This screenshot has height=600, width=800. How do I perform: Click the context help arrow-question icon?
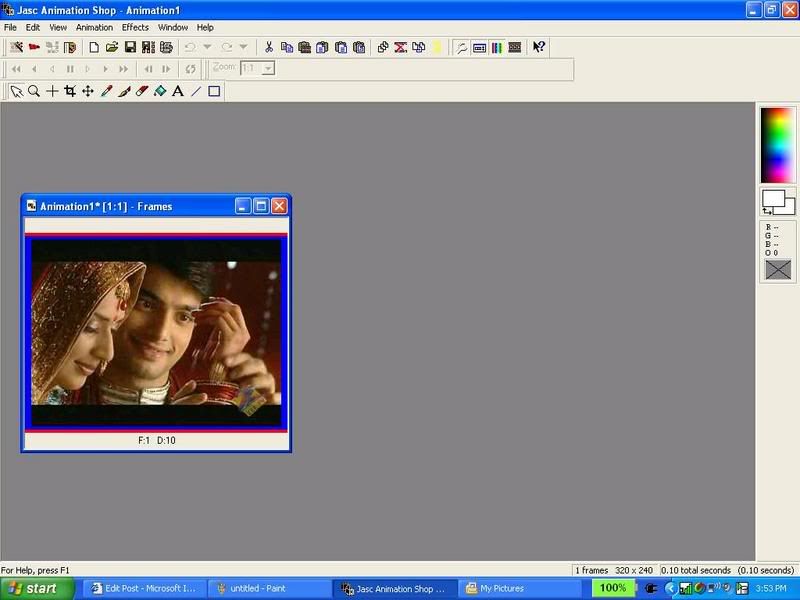coord(539,47)
